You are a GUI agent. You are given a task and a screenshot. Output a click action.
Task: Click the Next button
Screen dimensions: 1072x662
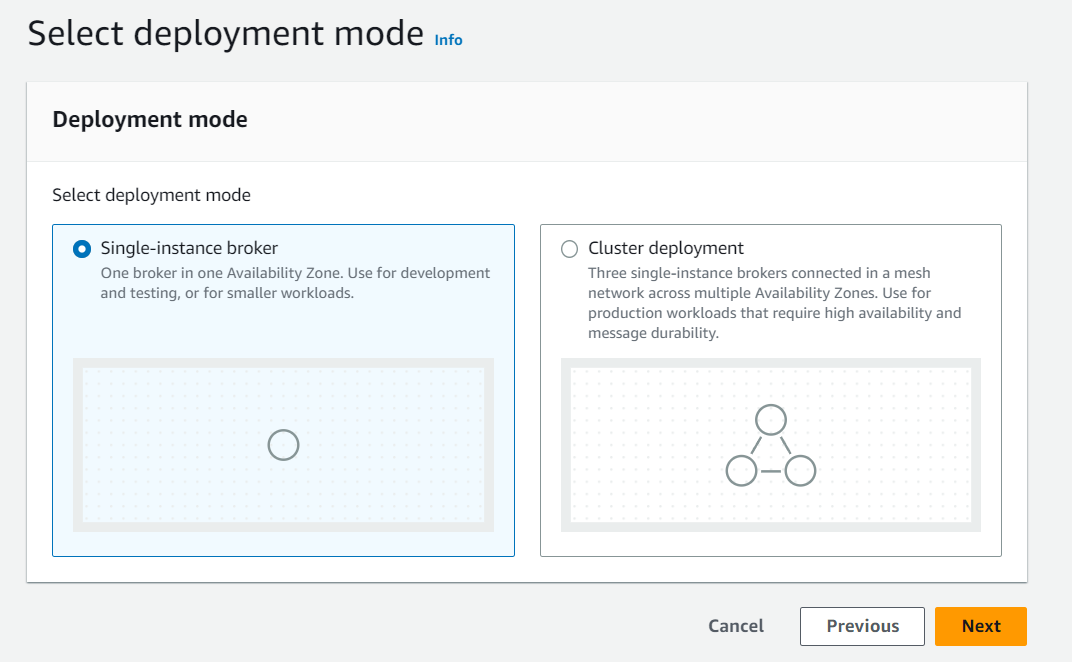click(x=980, y=626)
